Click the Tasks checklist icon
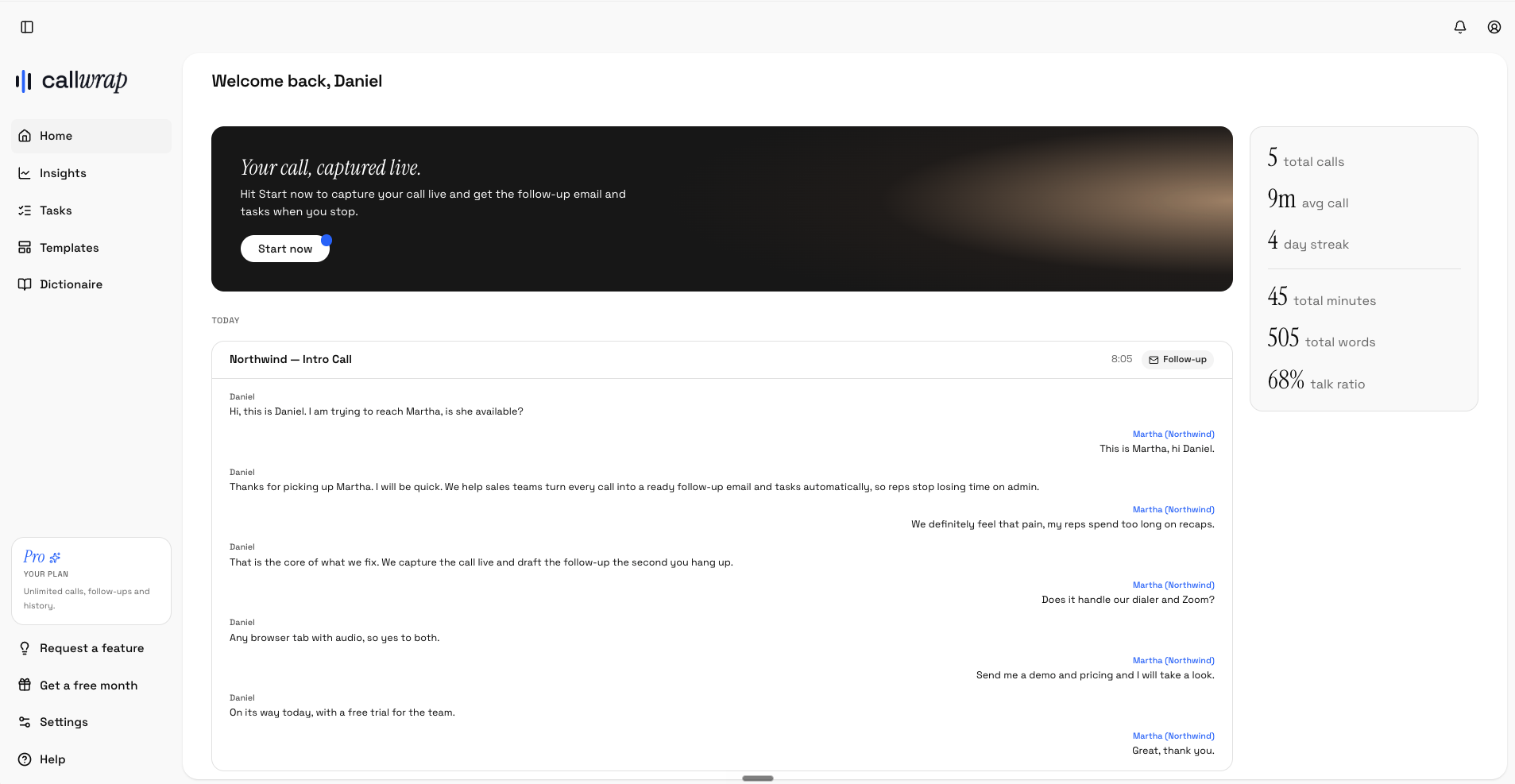The image size is (1515, 784). click(x=25, y=210)
